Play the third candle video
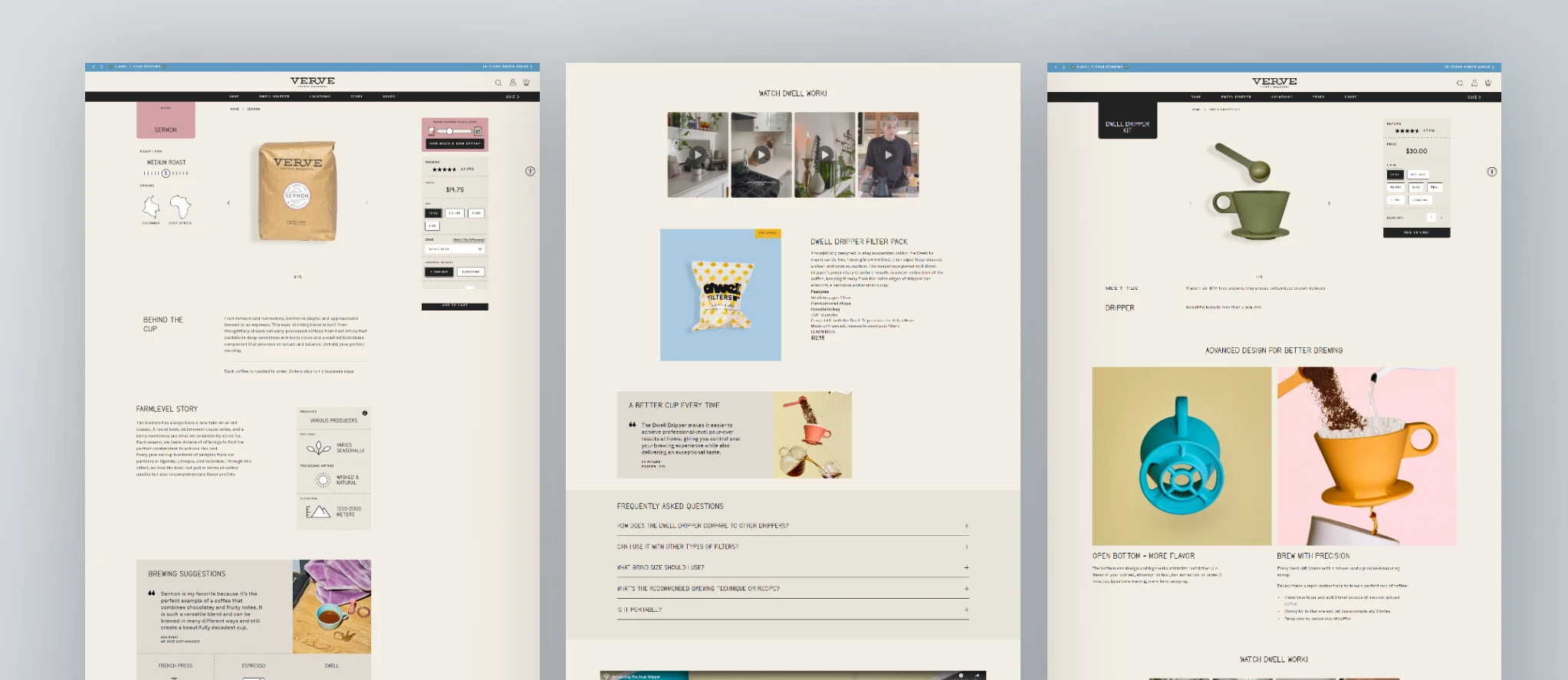 pos(824,154)
